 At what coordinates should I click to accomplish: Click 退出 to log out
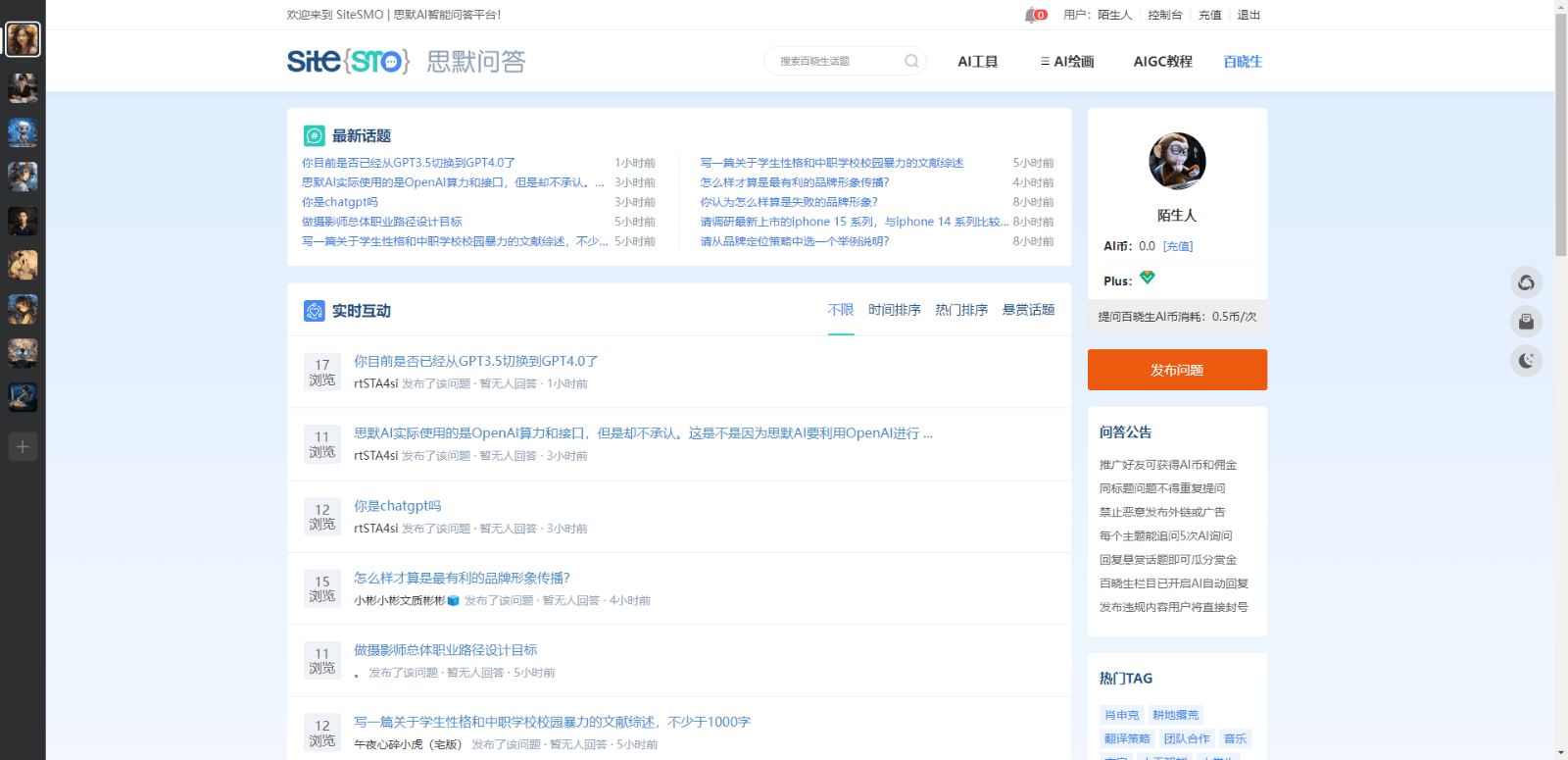pos(1249,15)
